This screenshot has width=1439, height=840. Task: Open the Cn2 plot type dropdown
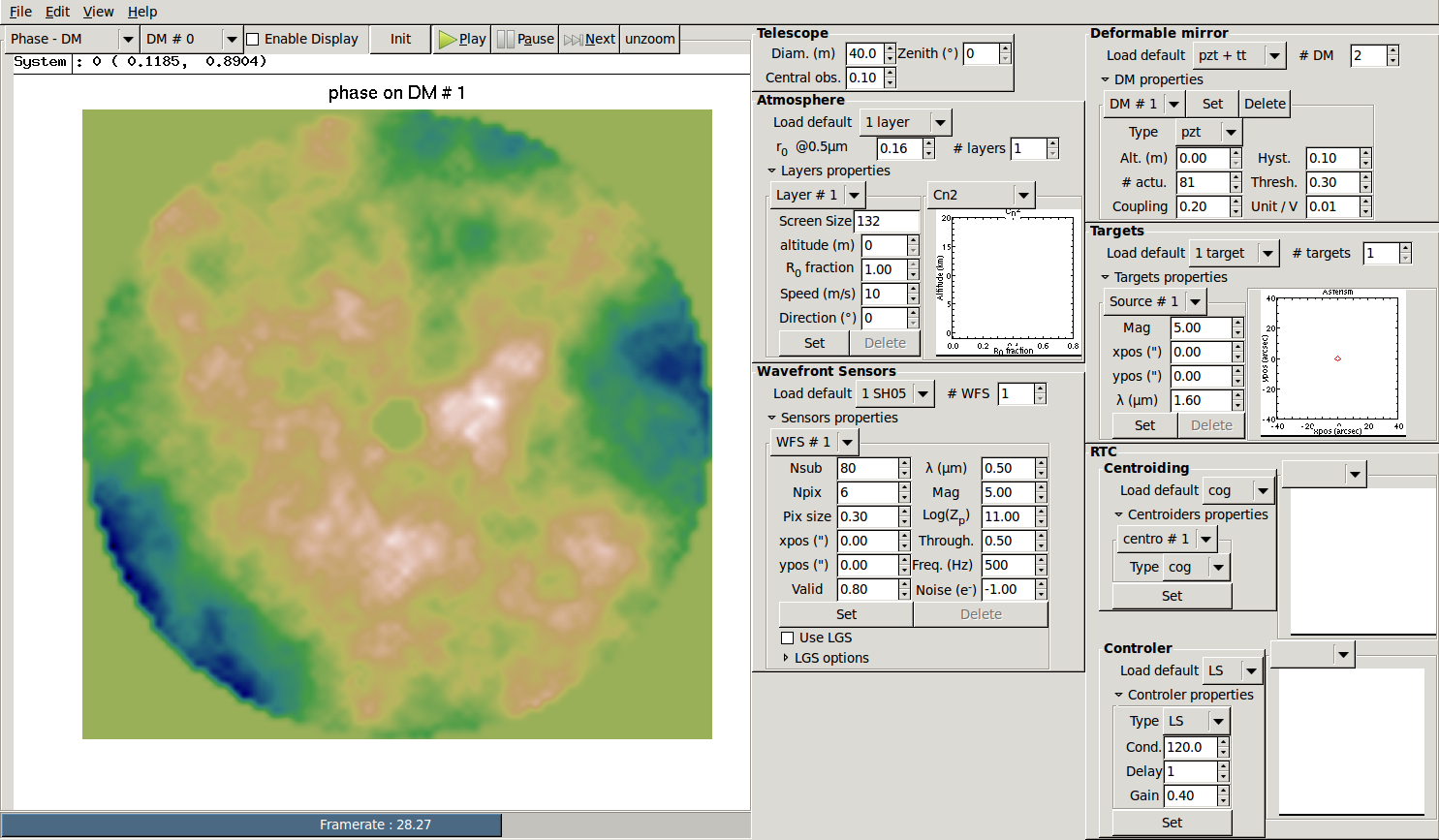(x=982, y=195)
